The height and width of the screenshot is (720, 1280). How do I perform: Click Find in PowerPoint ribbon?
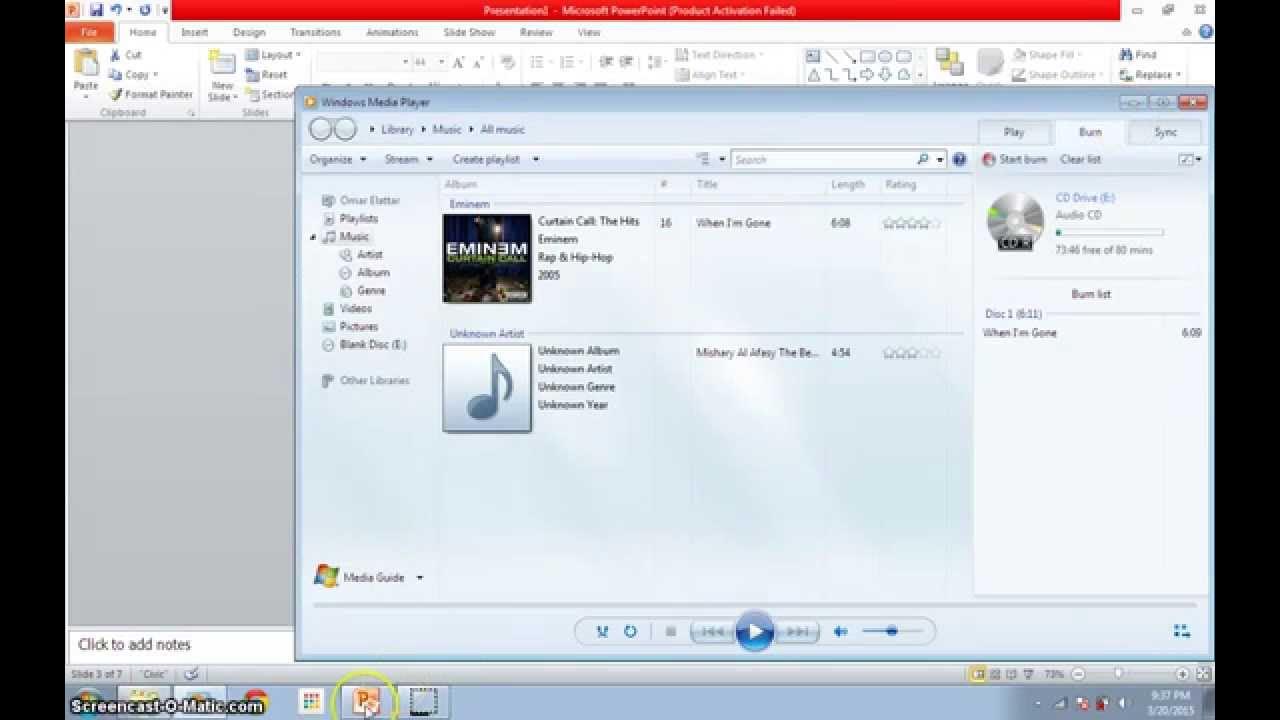(1138, 55)
